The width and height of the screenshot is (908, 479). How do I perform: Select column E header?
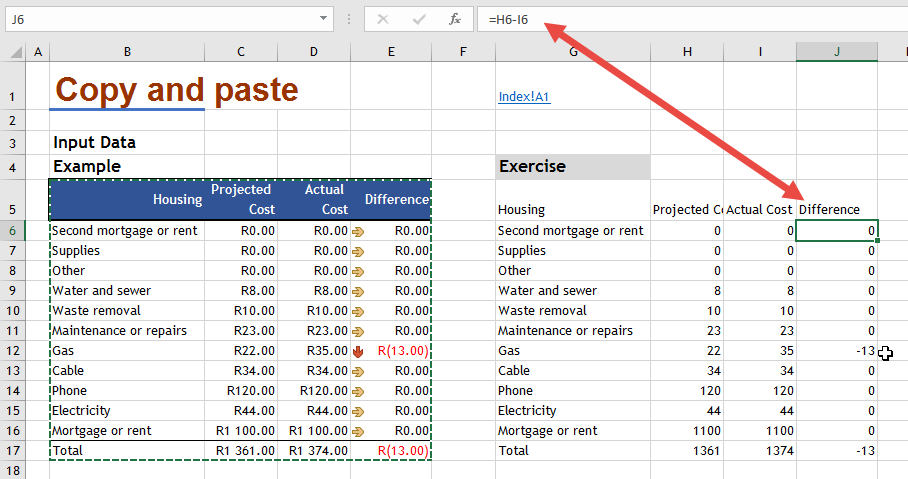point(391,52)
